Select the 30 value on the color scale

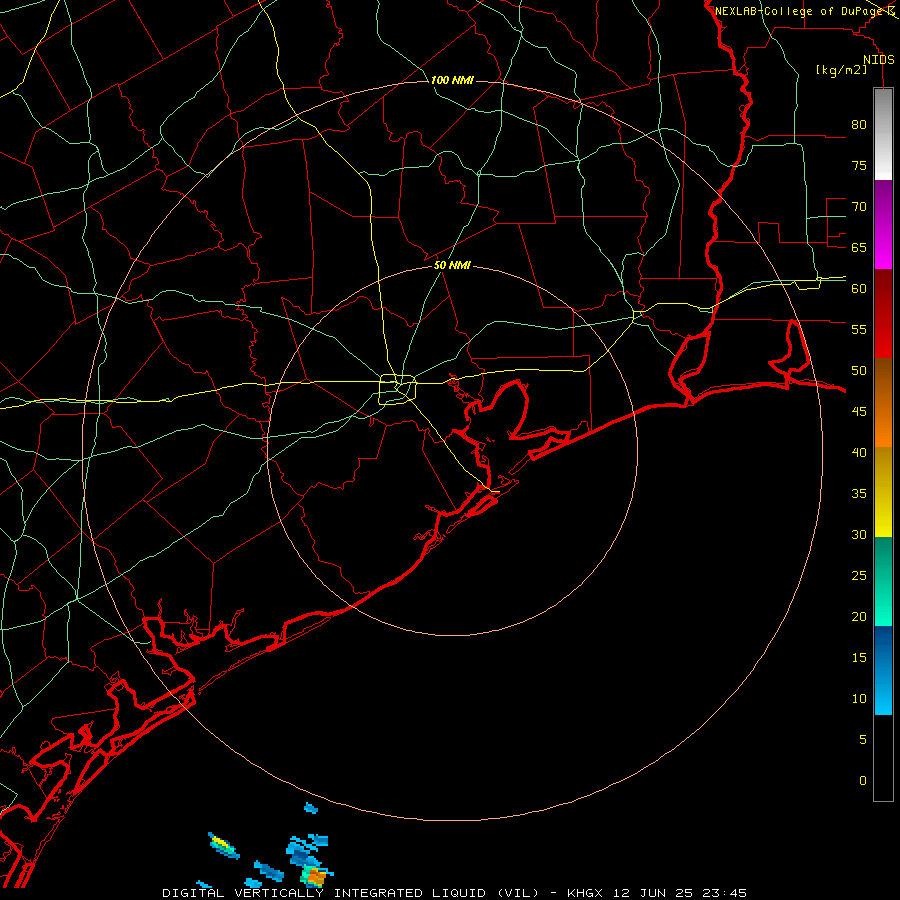859,534
